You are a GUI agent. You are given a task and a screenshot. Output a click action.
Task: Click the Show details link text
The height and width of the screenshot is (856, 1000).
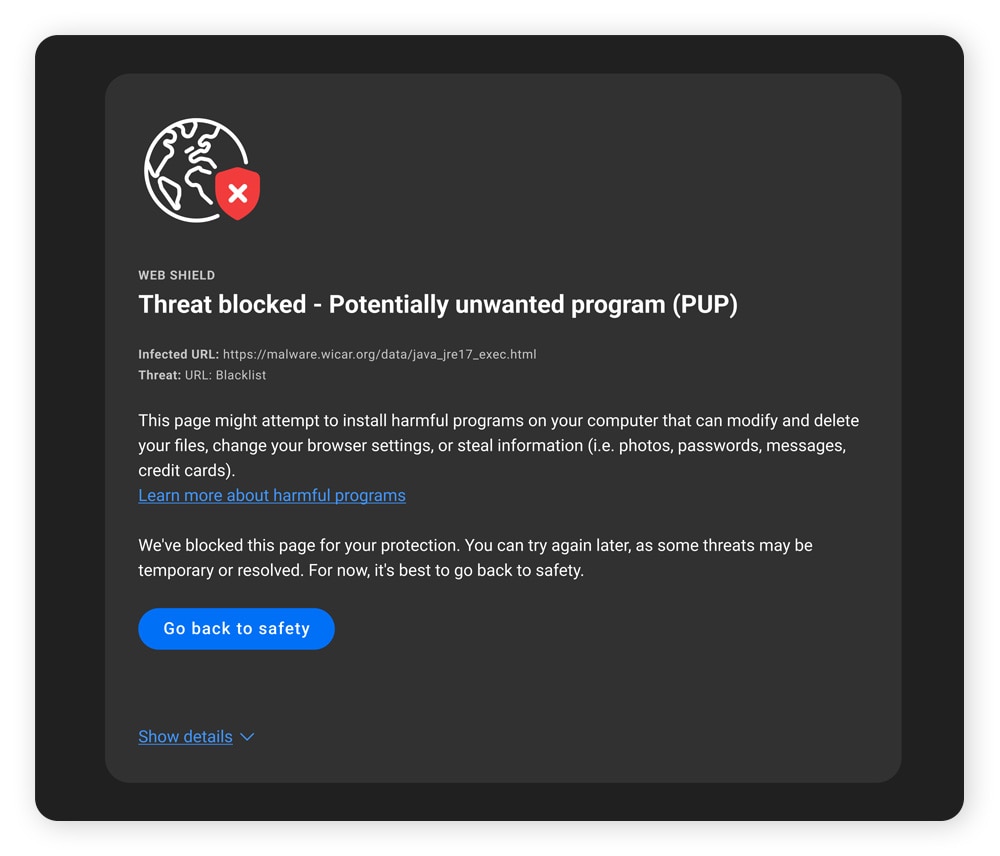click(x=185, y=736)
